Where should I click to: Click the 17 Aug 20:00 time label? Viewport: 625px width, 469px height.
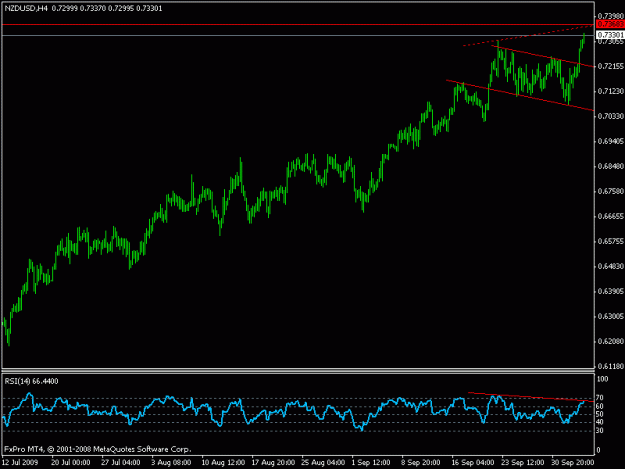273,462
